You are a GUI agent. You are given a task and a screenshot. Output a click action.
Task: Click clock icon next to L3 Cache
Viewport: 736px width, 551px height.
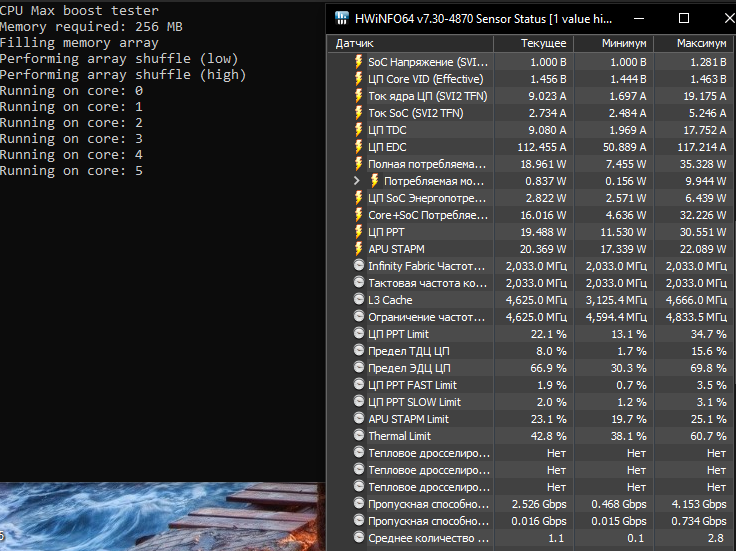tap(359, 300)
